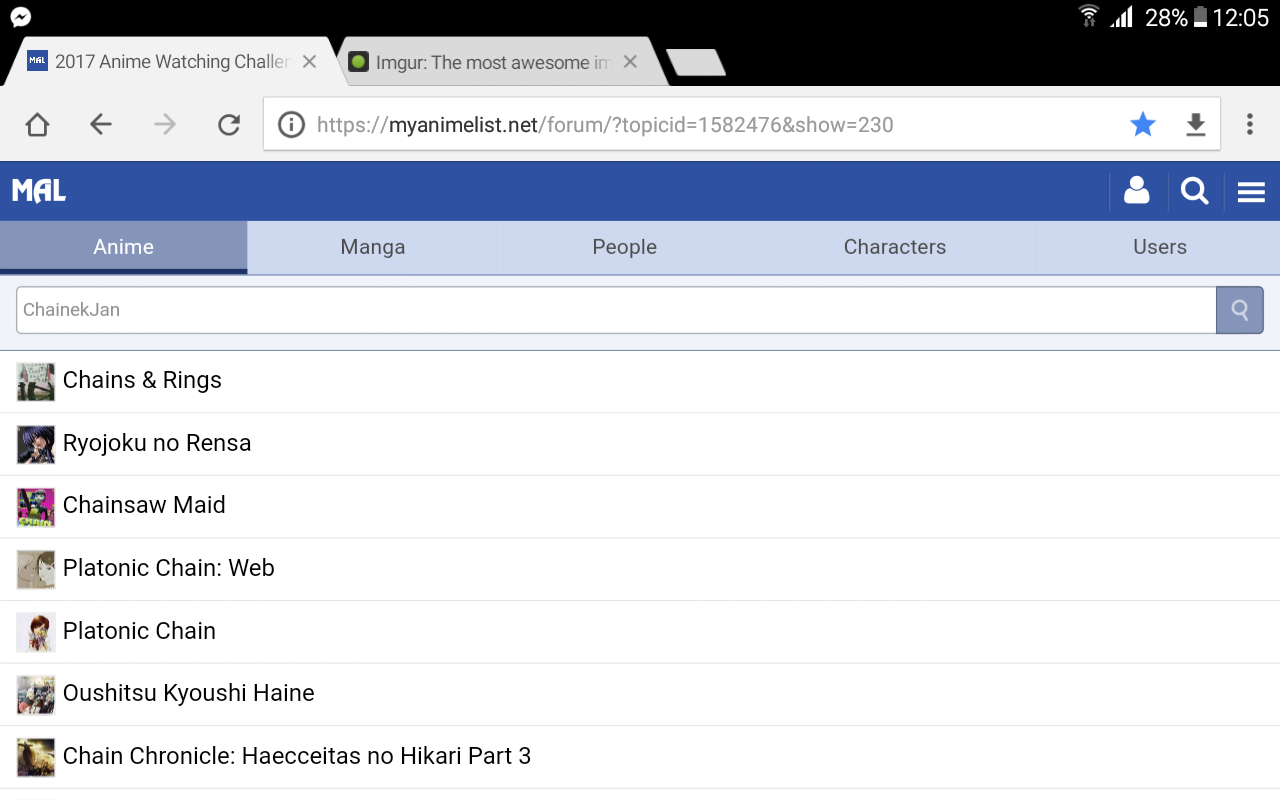Open the MAL hamburger menu
Viewport: 1280px width, 800px height.
(x=1251, y=191)
